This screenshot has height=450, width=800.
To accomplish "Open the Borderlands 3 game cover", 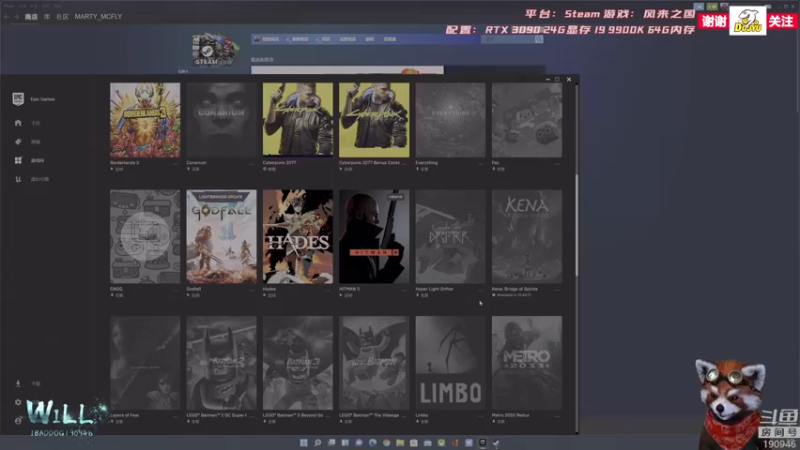I will tap(145, 120).
